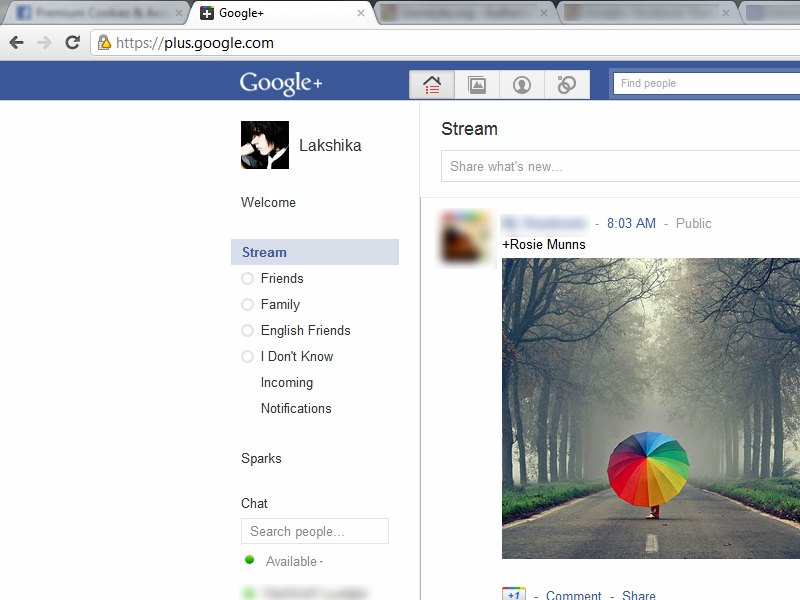800x600 pixels.
Task: Go back with browser back arrow
Action: 16,42
